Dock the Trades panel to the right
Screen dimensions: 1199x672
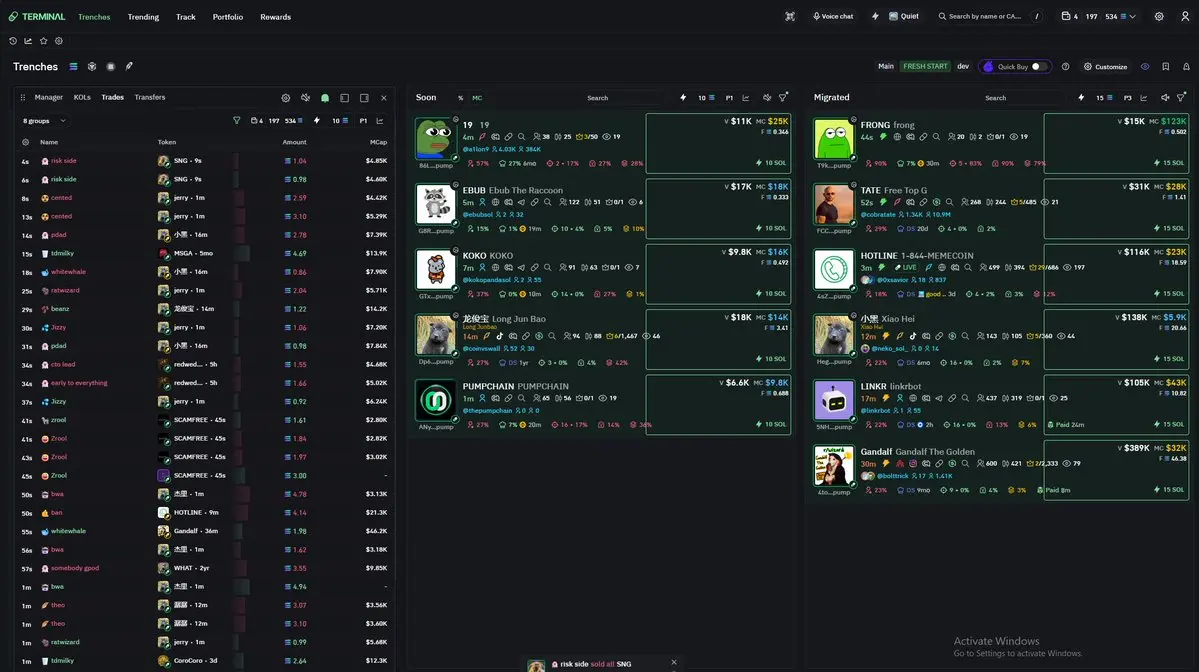pos(364,98)
